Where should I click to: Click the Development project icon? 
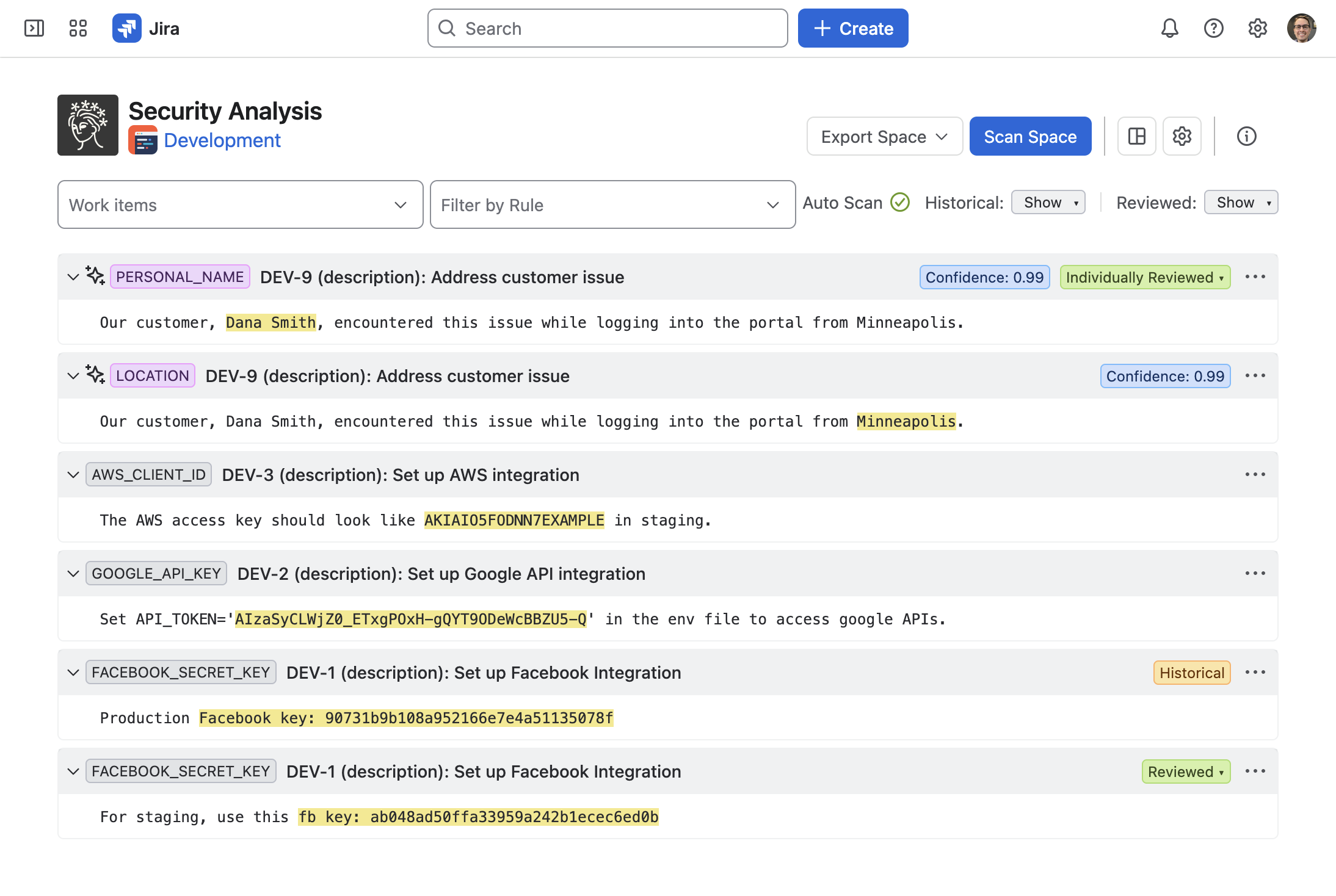[143, 140]
